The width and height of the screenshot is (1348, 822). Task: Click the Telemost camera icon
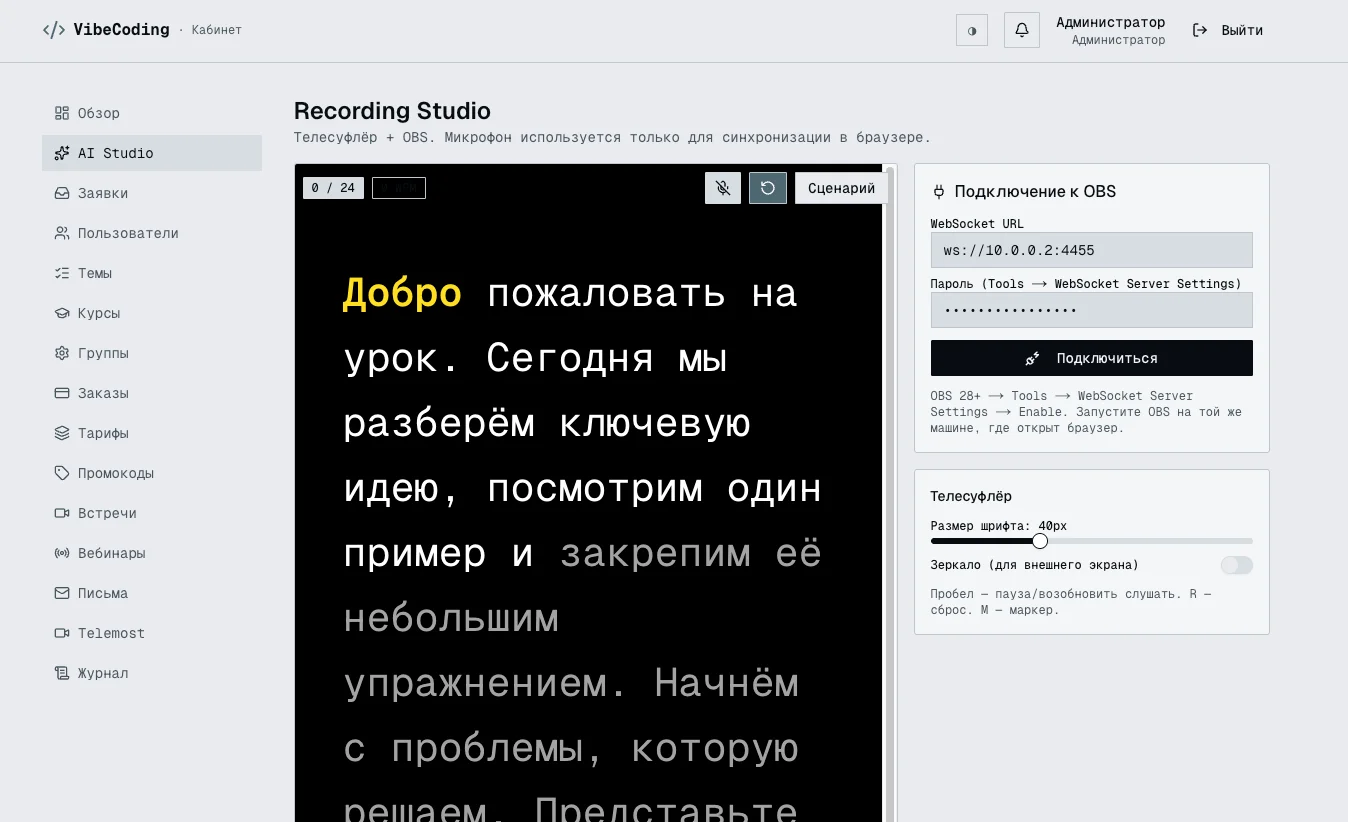point(62,633)
